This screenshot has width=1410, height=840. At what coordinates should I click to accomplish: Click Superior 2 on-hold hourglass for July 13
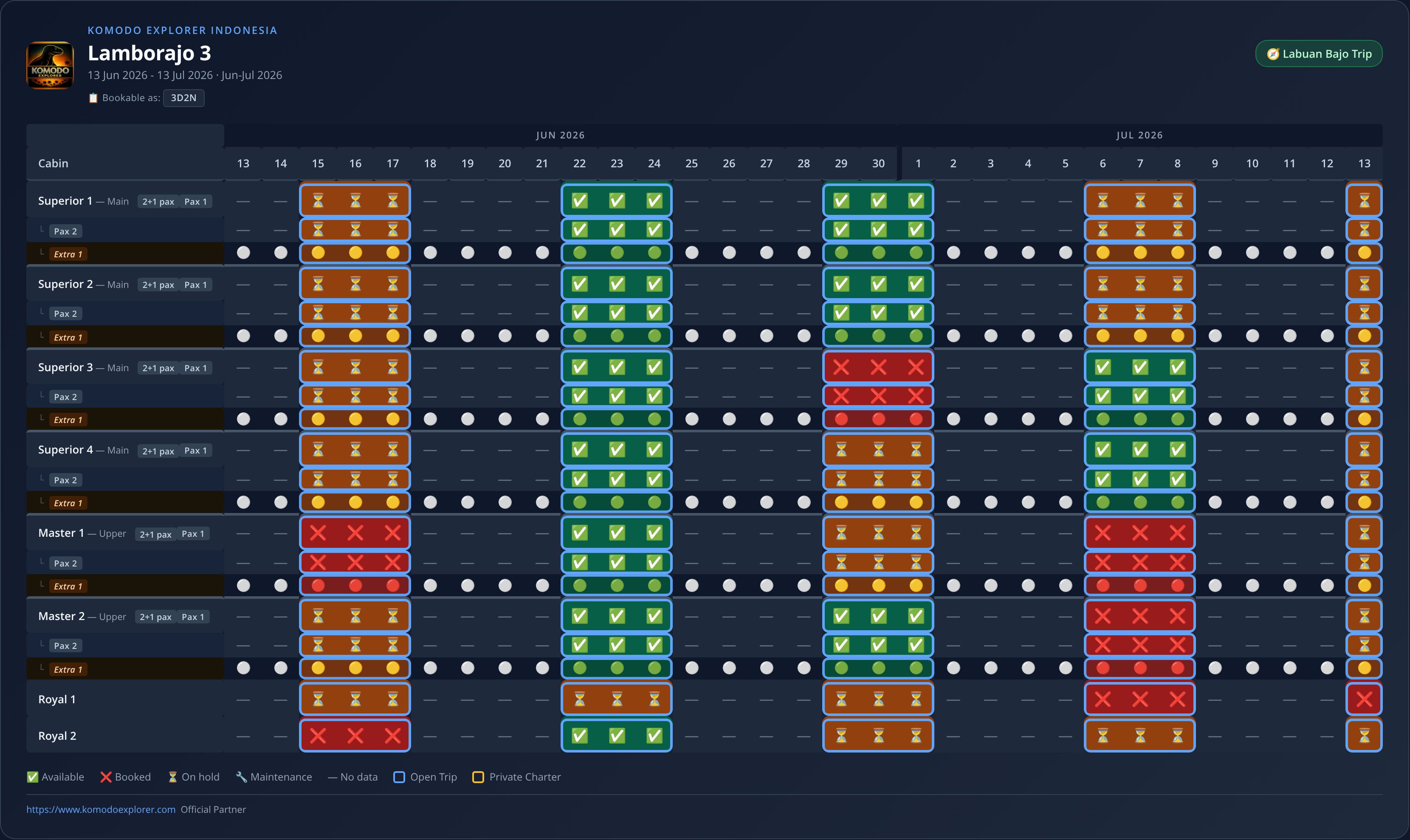1364,284
